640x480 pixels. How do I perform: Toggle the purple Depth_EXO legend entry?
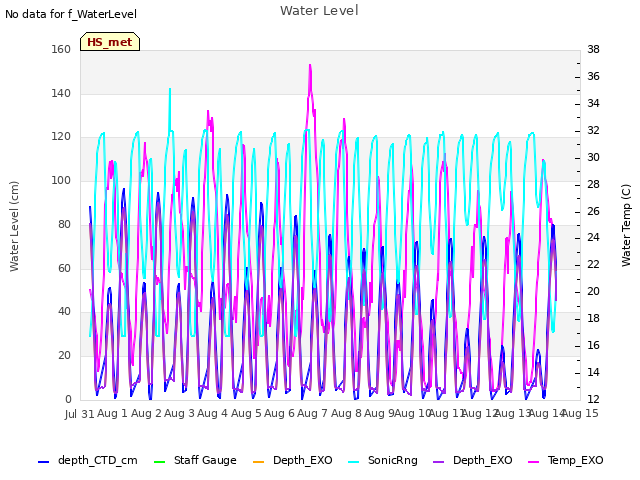pyautogui.click(x=473, y=461)
